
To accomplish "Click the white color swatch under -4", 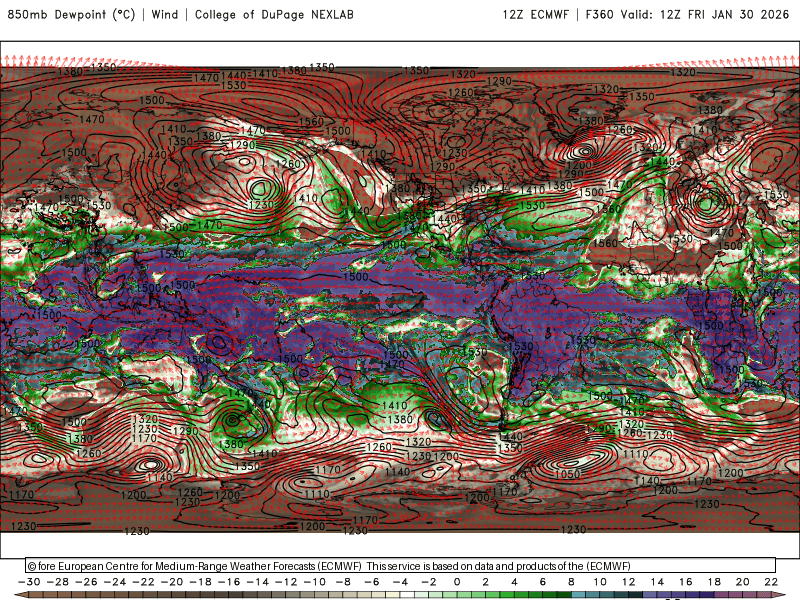I will (408, 595).
